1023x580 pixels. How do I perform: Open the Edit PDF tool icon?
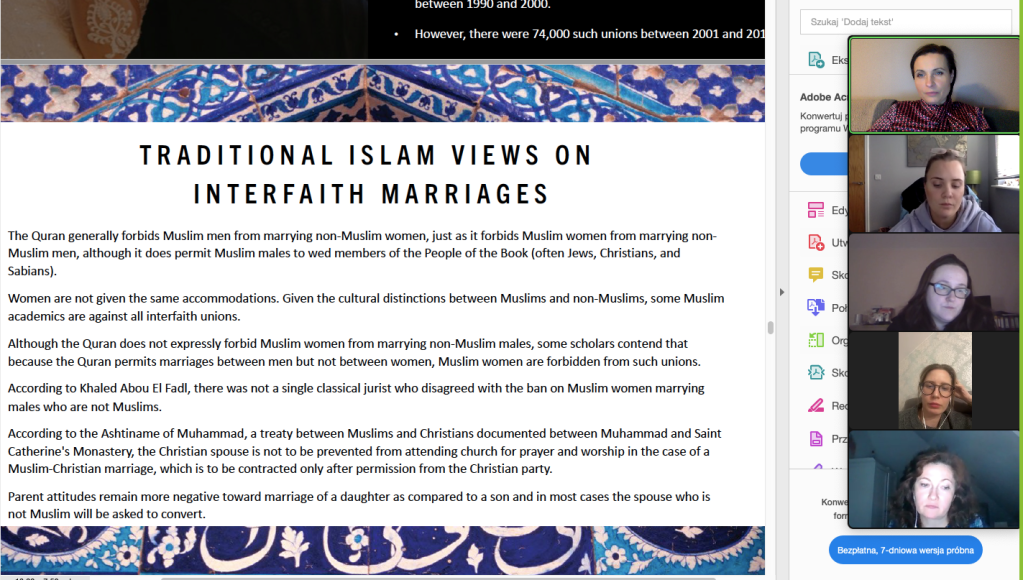815,210
